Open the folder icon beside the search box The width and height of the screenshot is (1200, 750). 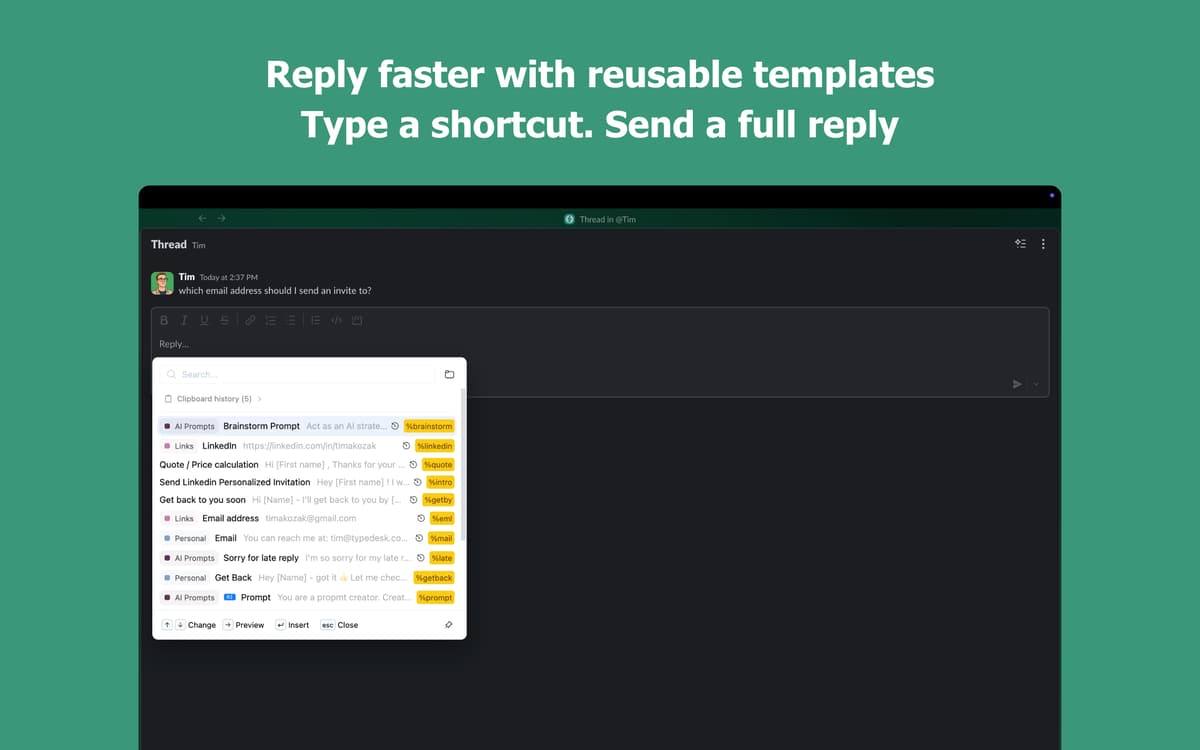tap(449, 374)
